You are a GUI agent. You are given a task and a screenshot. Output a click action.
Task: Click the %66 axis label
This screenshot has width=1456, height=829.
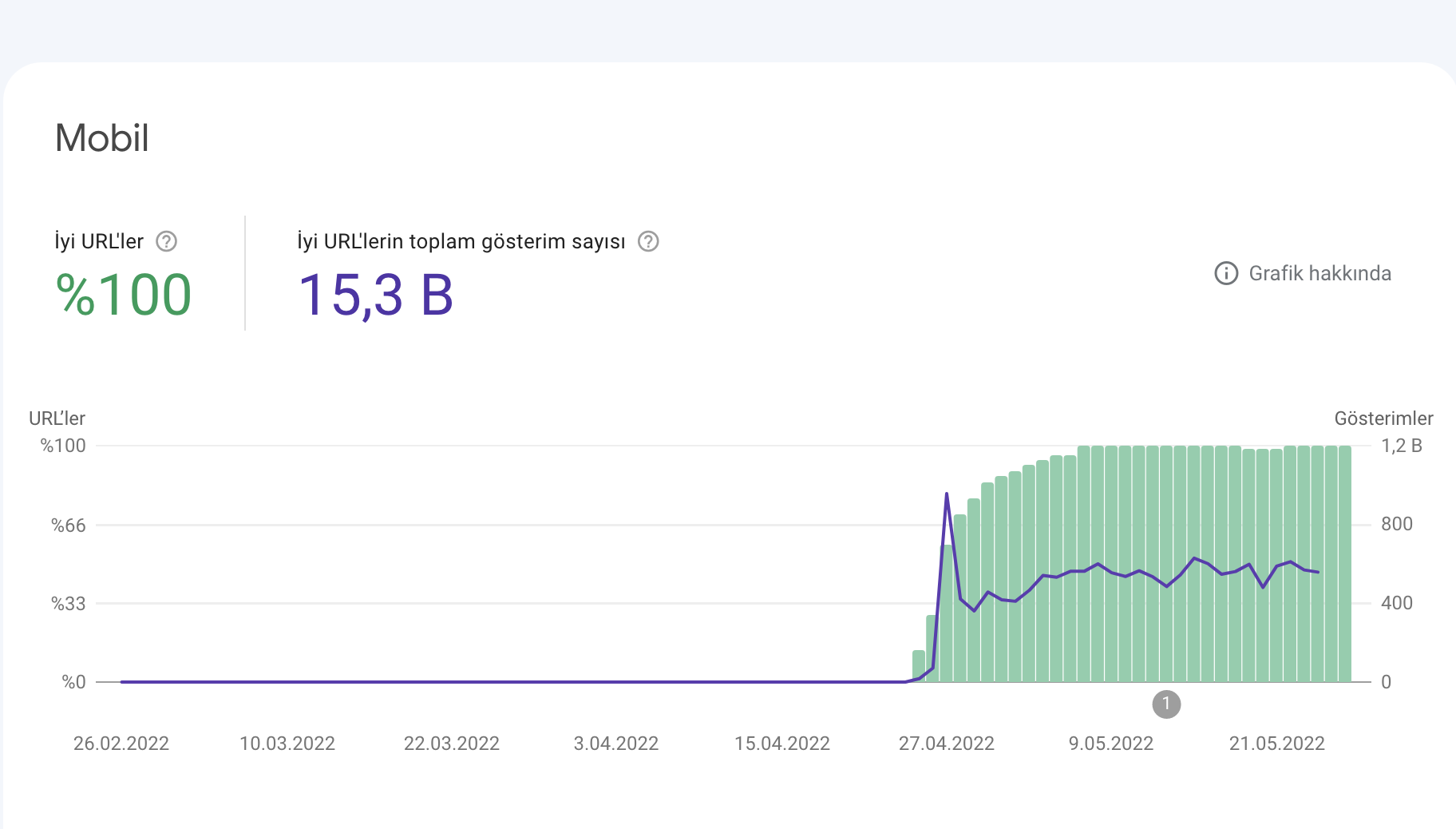coord(69,526)
